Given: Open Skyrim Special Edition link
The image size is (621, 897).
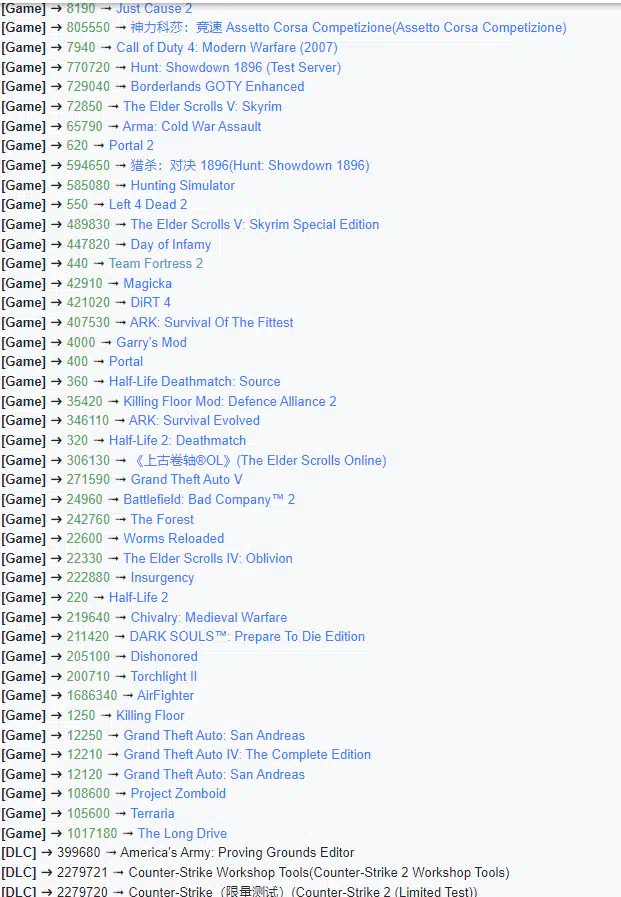Looking at the screenshot, I should click(x=254, y=224).
